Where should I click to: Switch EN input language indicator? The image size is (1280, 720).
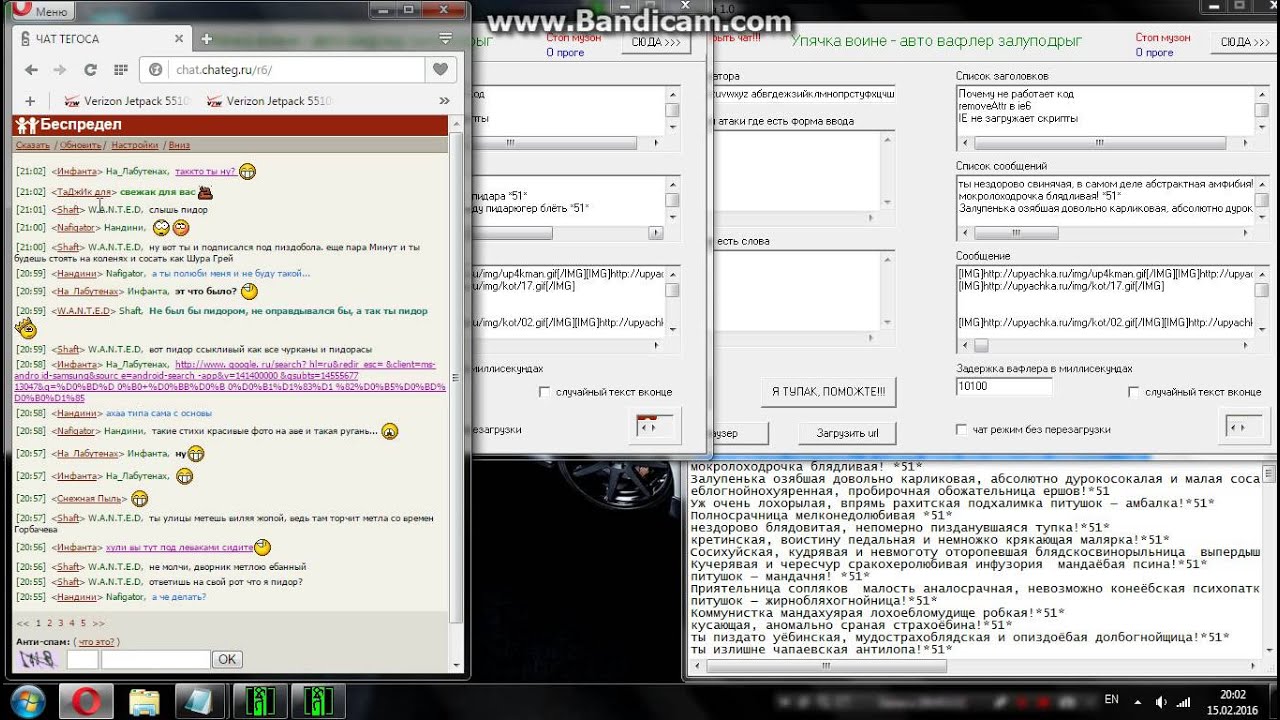1111,700
